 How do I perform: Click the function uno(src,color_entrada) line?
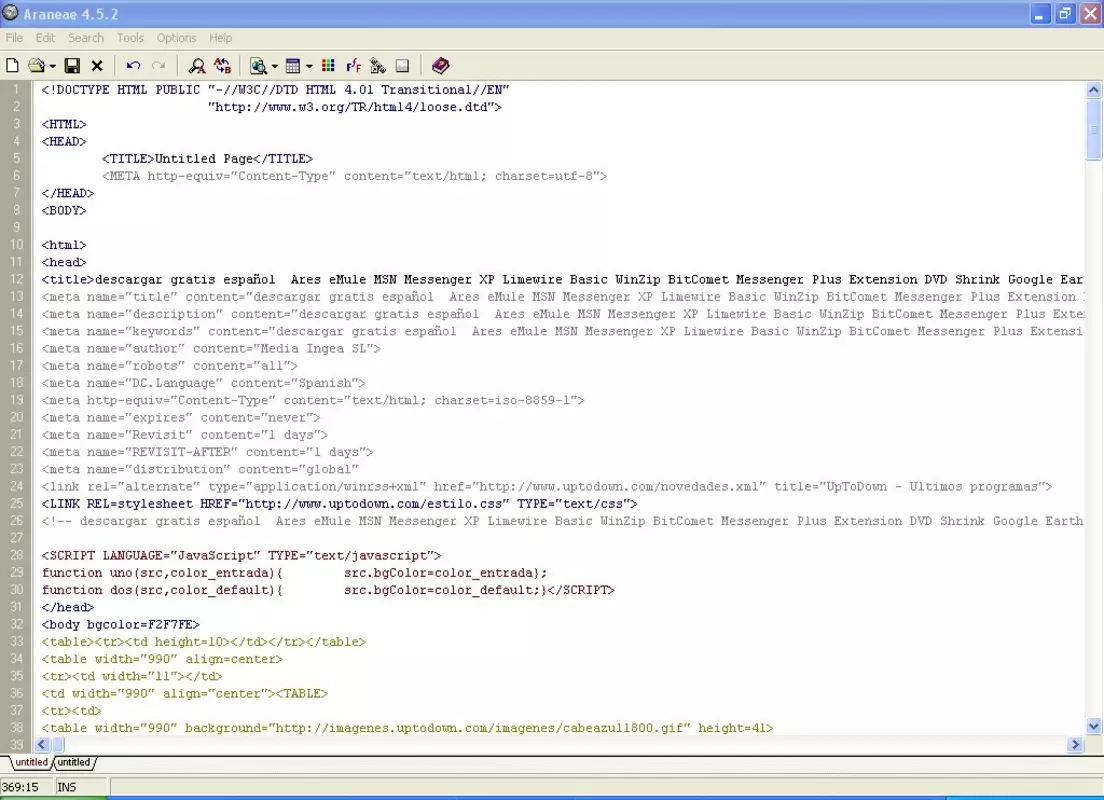[294, 573]
